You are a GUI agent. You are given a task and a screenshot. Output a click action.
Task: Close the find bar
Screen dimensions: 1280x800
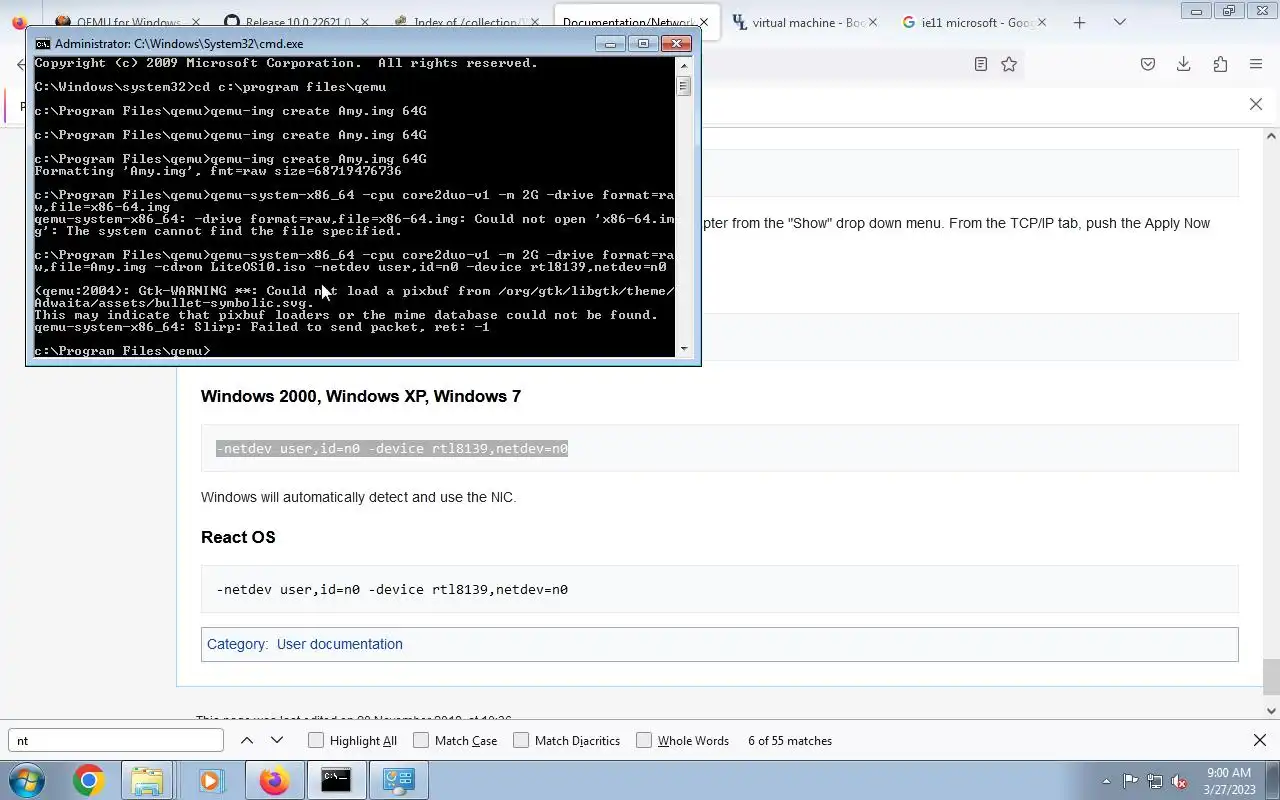pyautogui.click(x=1260, y=740)
